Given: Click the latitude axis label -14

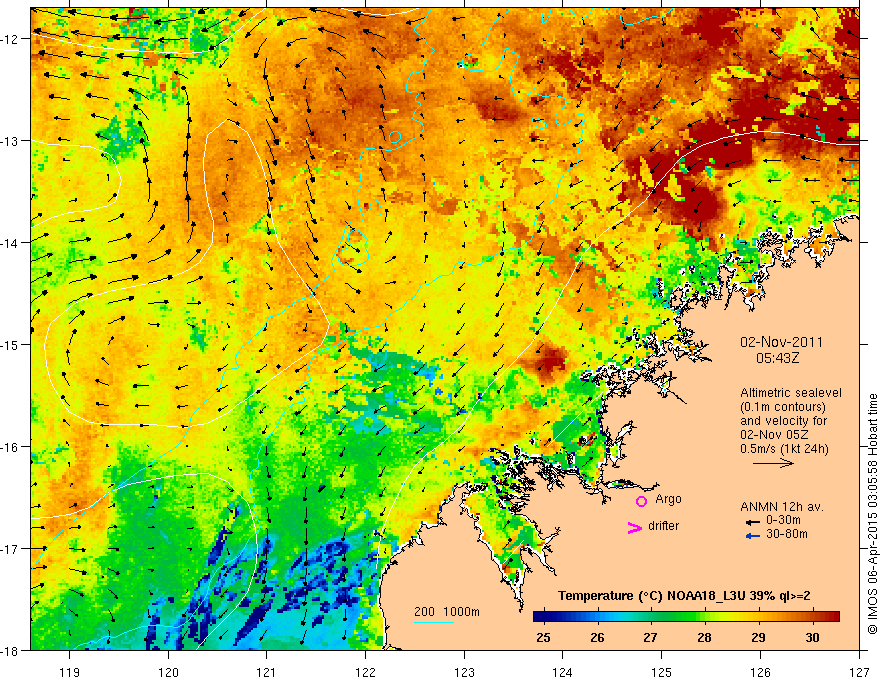Looking at the screenshot, I should click(x=12, y=242).
